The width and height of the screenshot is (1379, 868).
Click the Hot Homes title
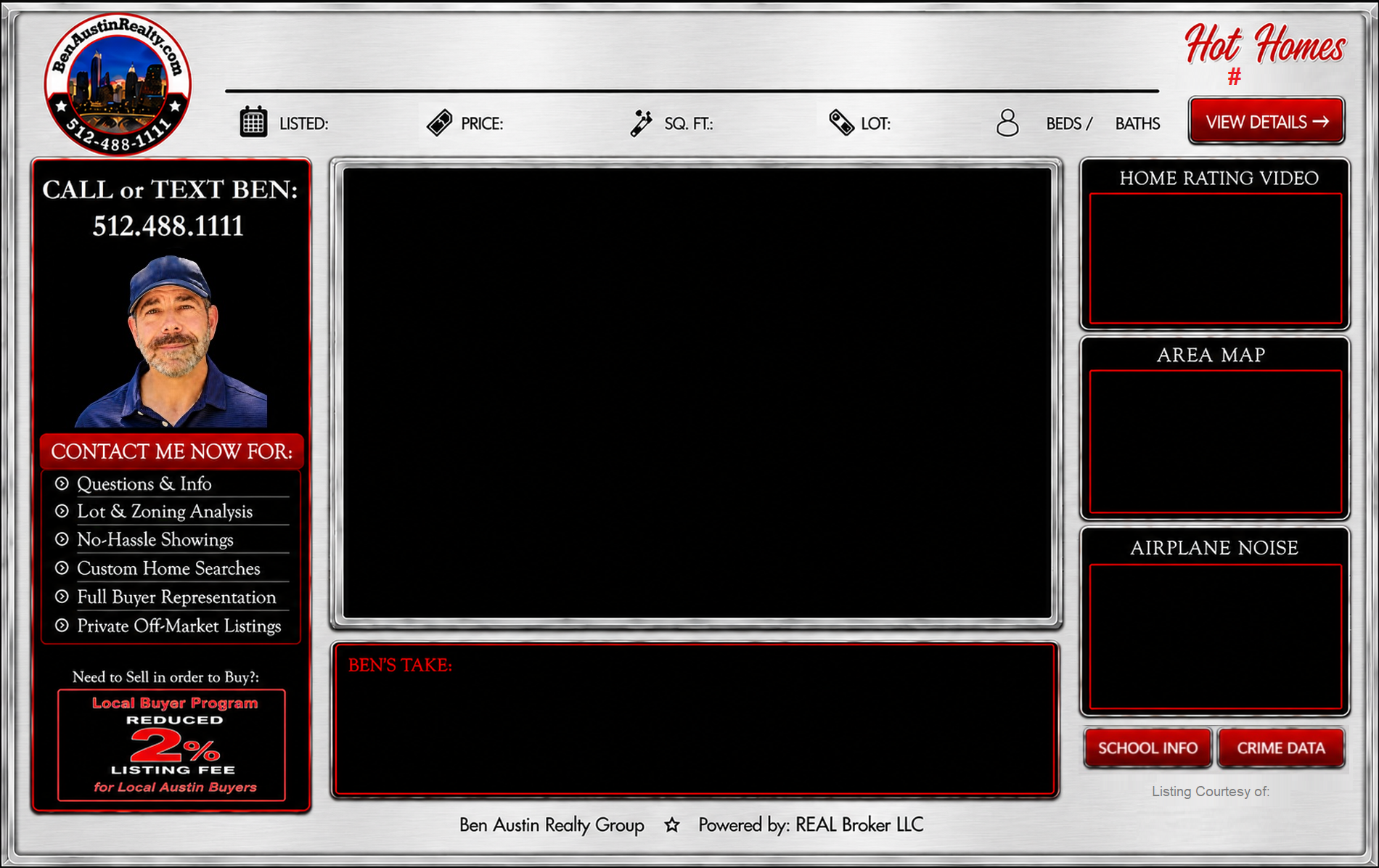[x=1265, y=44]
